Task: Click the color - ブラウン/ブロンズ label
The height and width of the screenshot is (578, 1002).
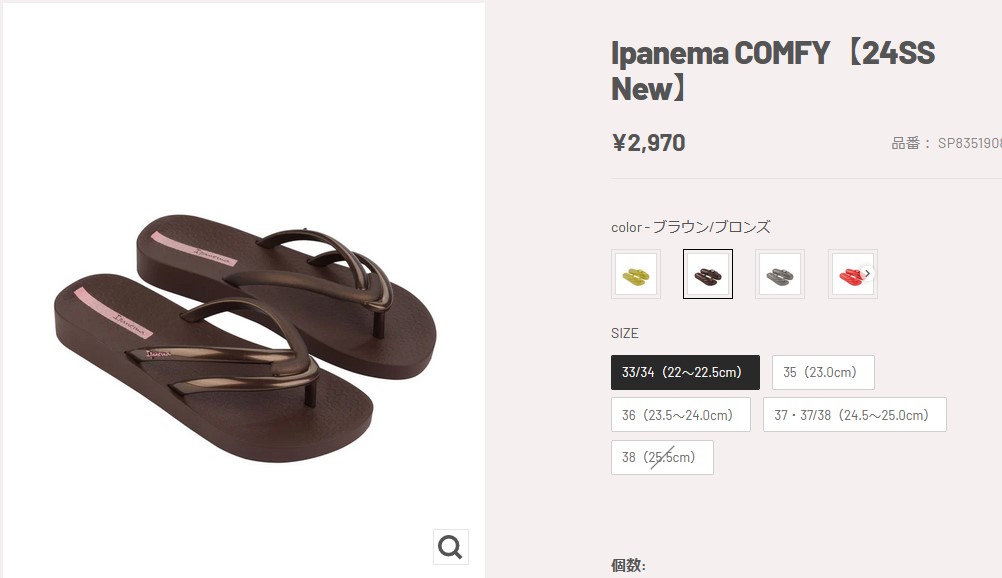Action: (x=690, y=227)
